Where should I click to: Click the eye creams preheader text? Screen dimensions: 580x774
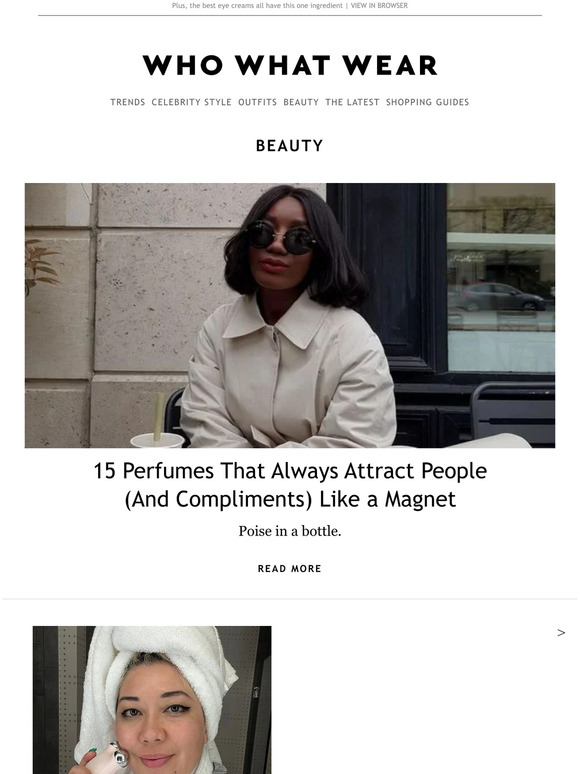coord(257,5)
